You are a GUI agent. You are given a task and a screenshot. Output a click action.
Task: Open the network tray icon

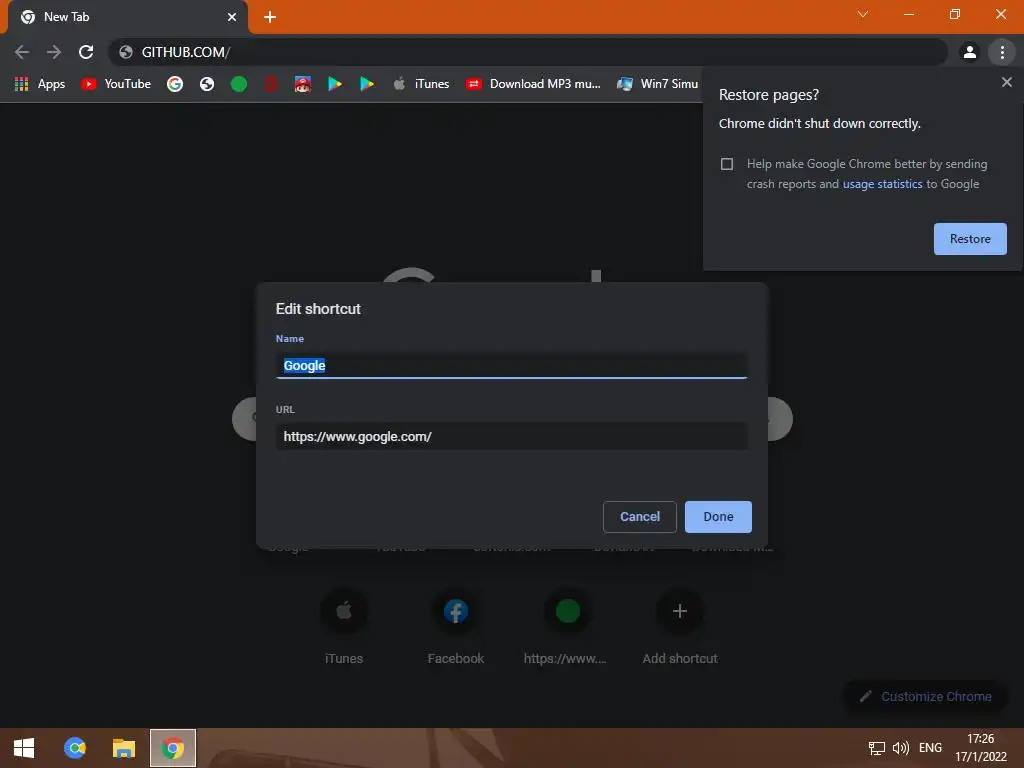coord(876,748)
